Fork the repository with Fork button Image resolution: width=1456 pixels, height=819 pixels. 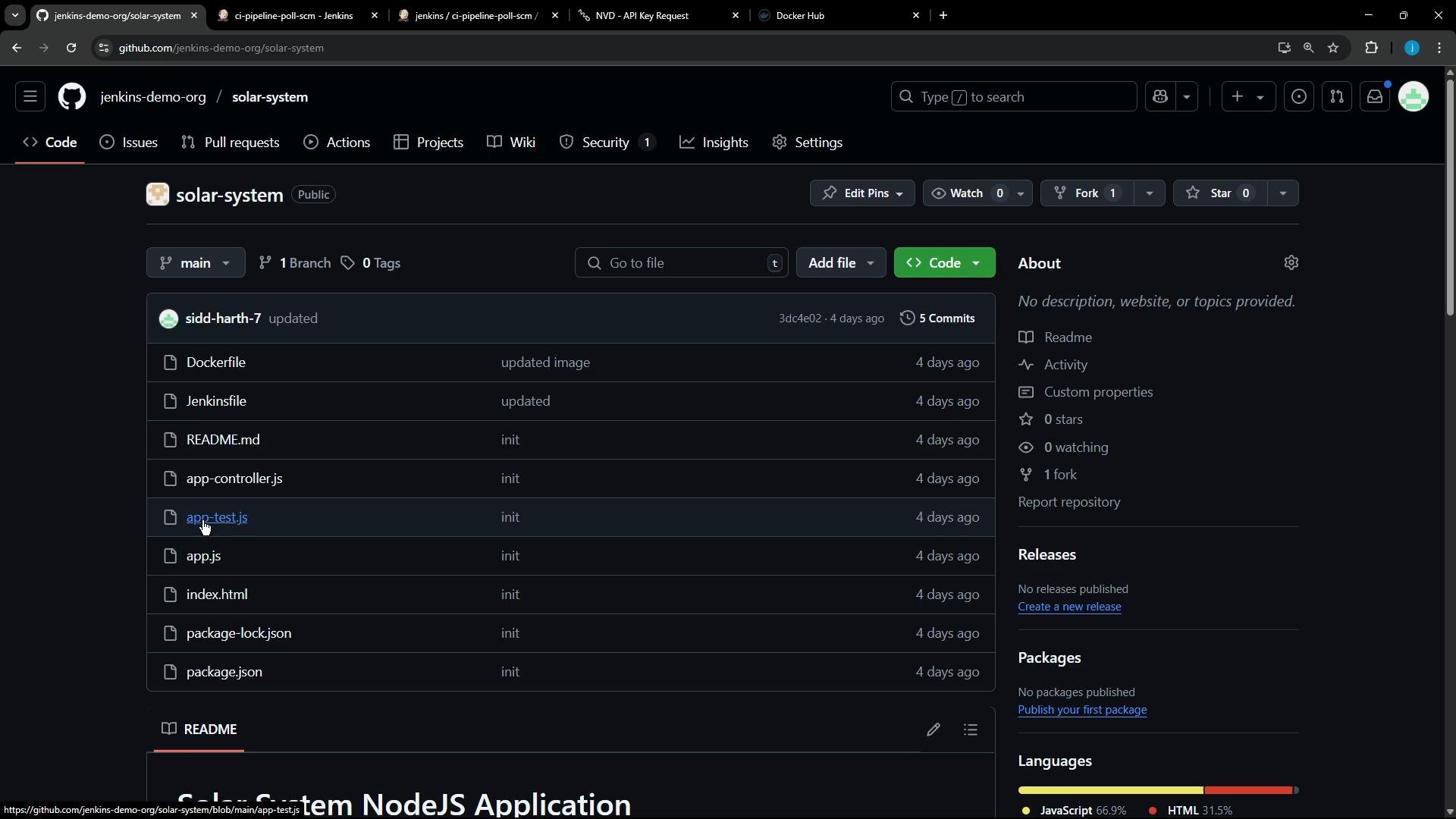pyautogui.click(x=1087, y=193)
